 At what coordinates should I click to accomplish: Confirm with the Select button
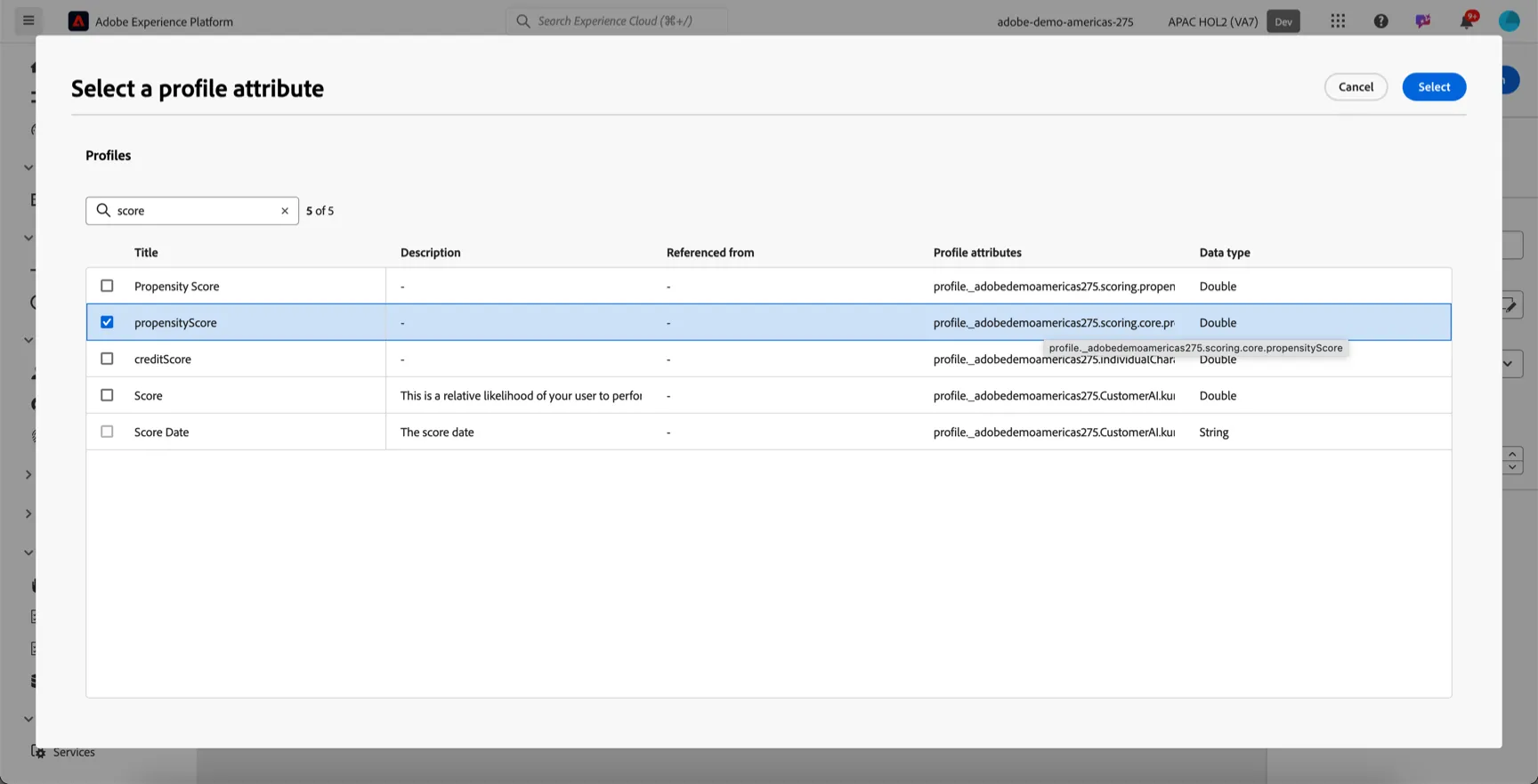pyautogui.click(x=1434, y=86)
